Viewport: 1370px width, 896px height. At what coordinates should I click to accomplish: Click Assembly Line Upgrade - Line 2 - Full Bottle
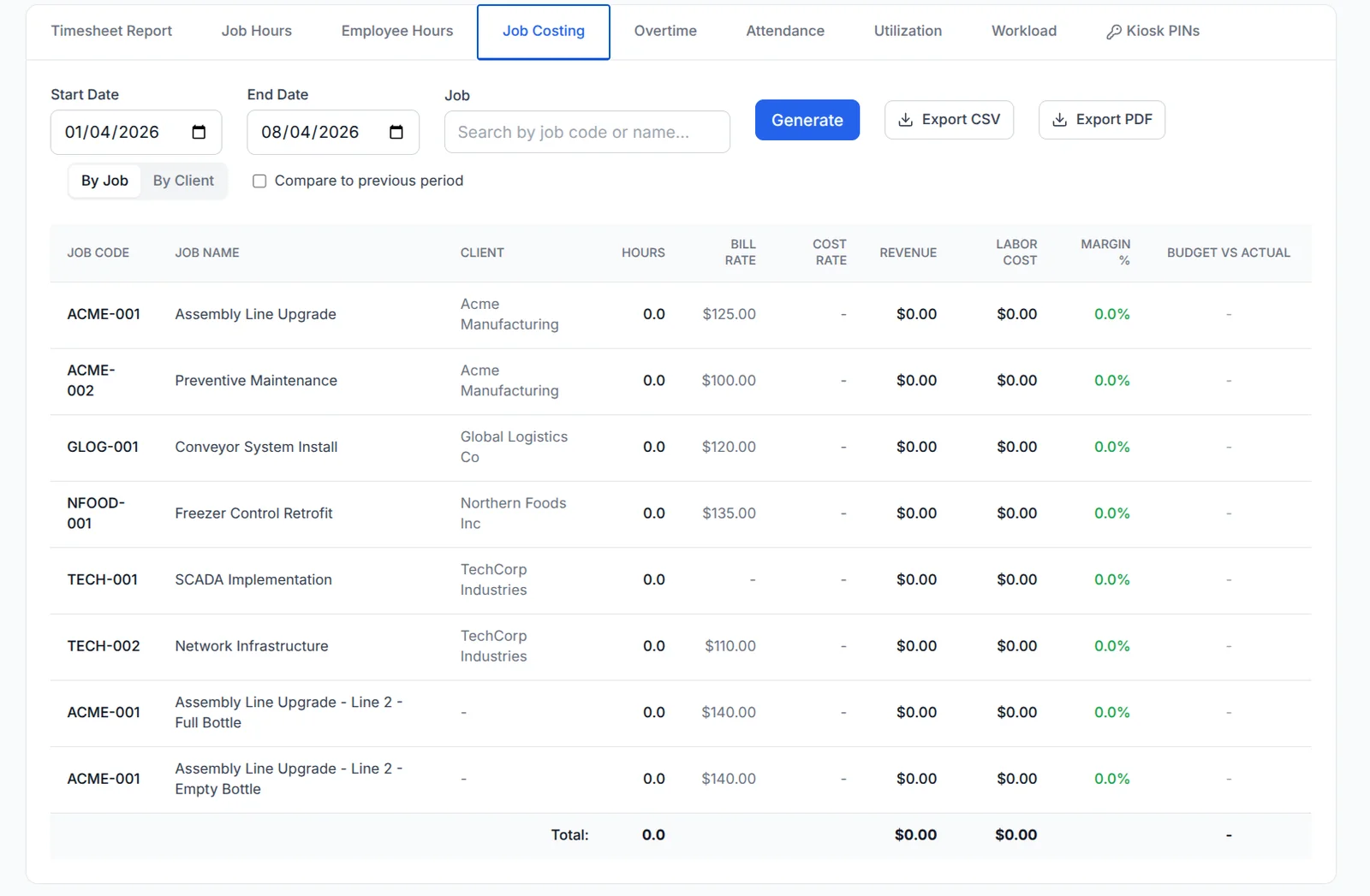coord(289,712)
